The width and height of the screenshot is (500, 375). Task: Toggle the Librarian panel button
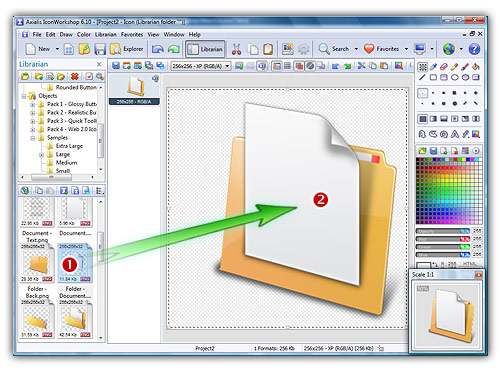coord(205,49)
